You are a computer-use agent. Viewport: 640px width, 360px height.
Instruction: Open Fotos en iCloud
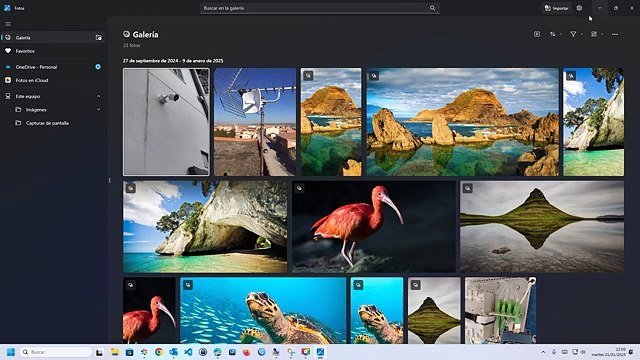pyautogui.click(x=53, y=80)
